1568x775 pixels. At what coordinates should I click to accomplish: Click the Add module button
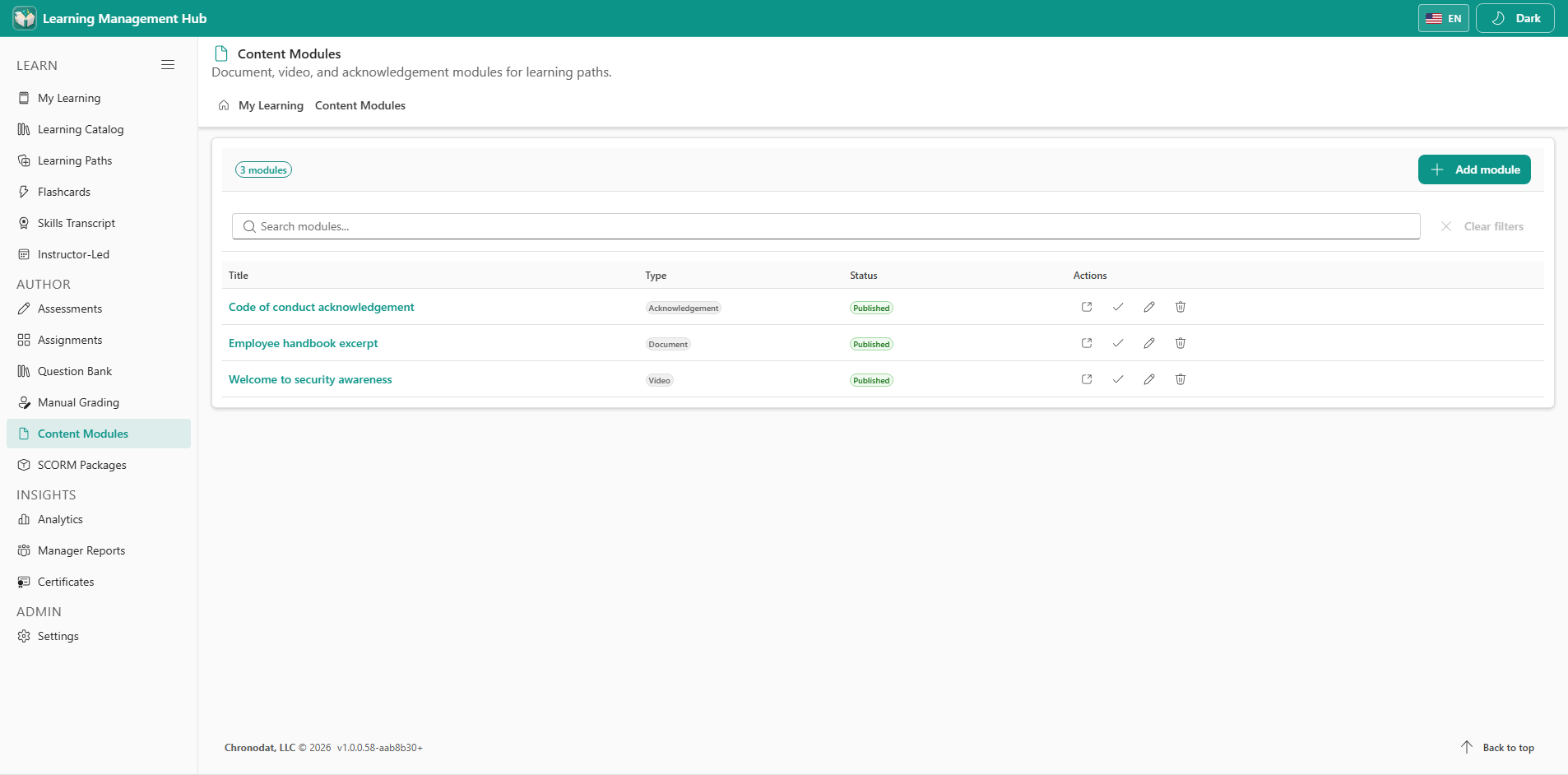point(1474,169)
